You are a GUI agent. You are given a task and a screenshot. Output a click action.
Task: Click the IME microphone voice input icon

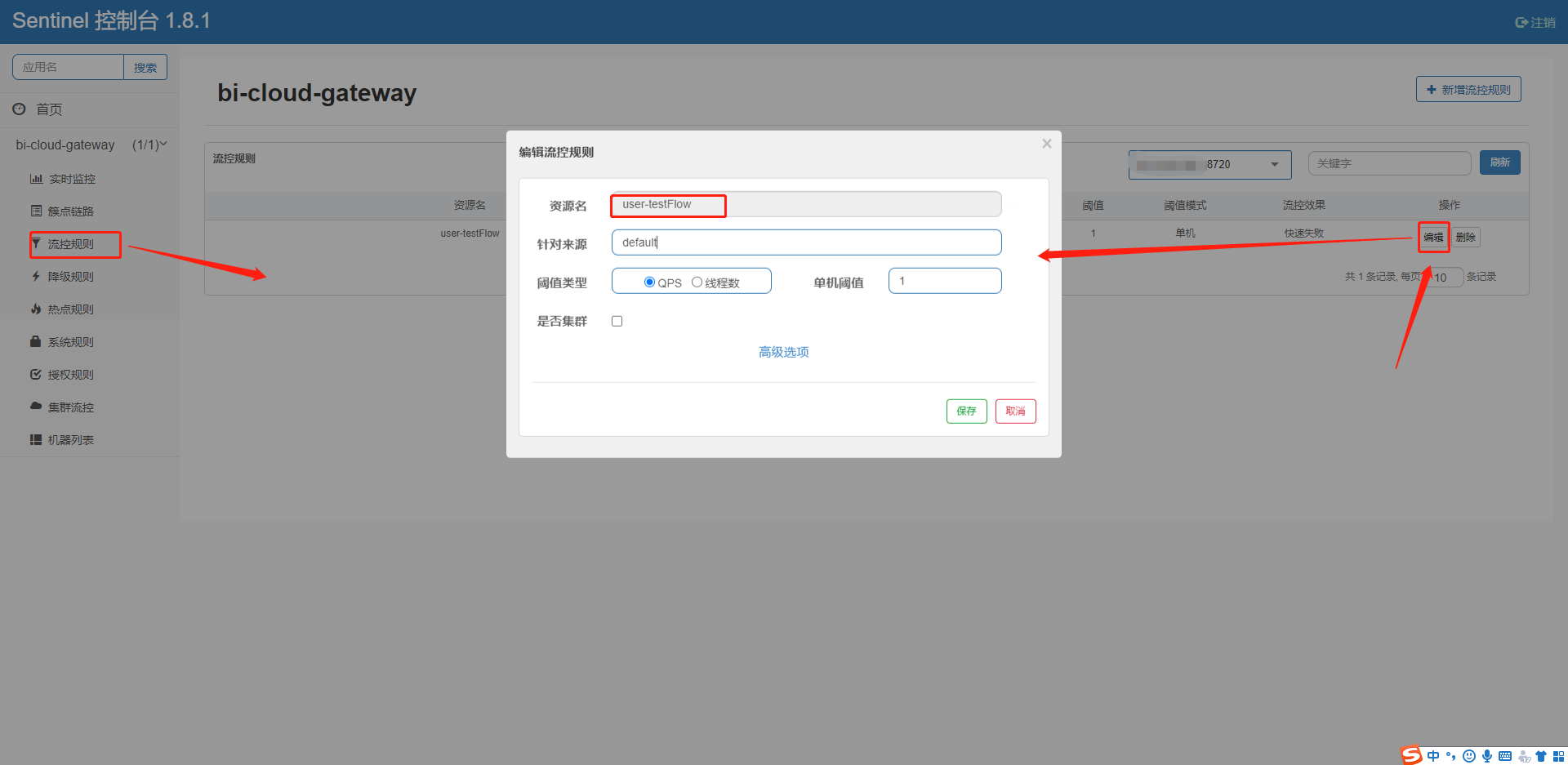click(x=1487, y=756)
